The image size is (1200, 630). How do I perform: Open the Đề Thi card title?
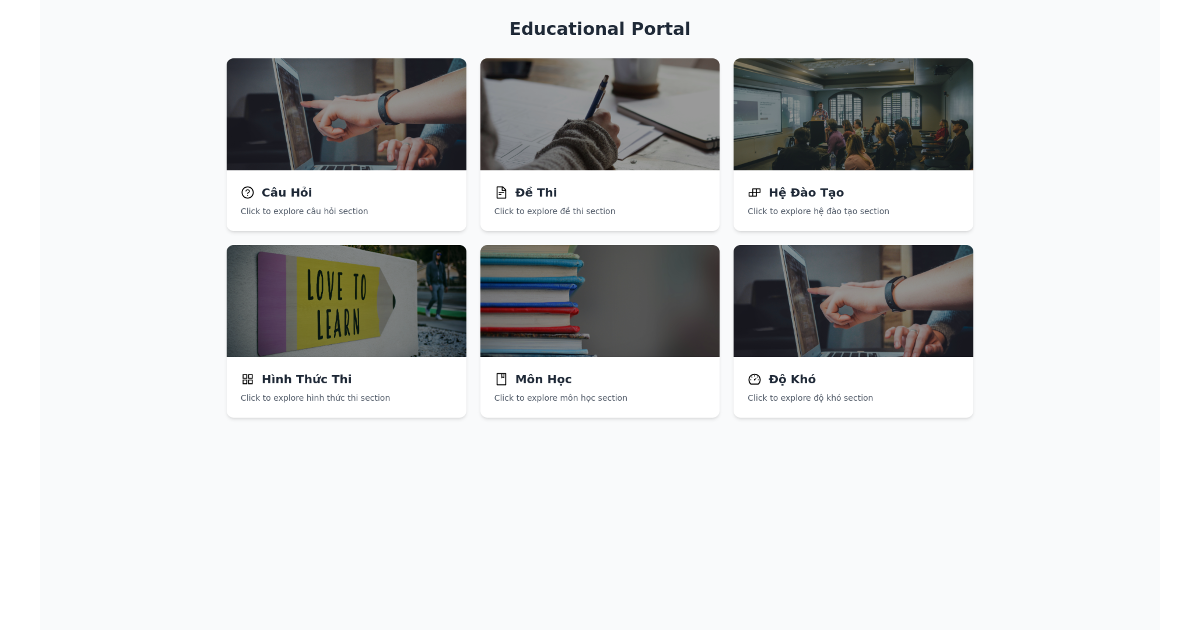click(536, 193)
